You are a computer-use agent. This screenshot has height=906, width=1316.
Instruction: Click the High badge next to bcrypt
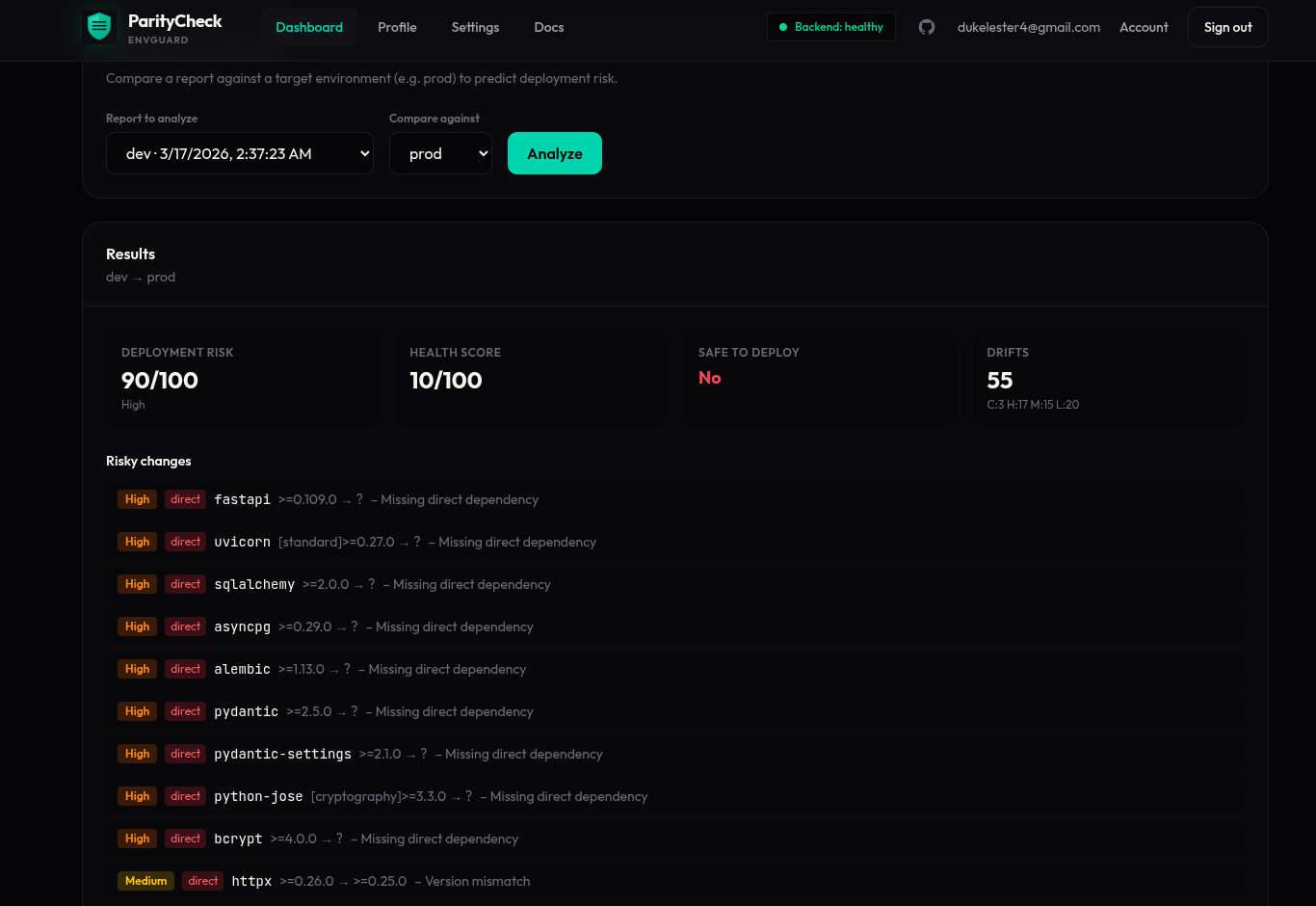137,839
